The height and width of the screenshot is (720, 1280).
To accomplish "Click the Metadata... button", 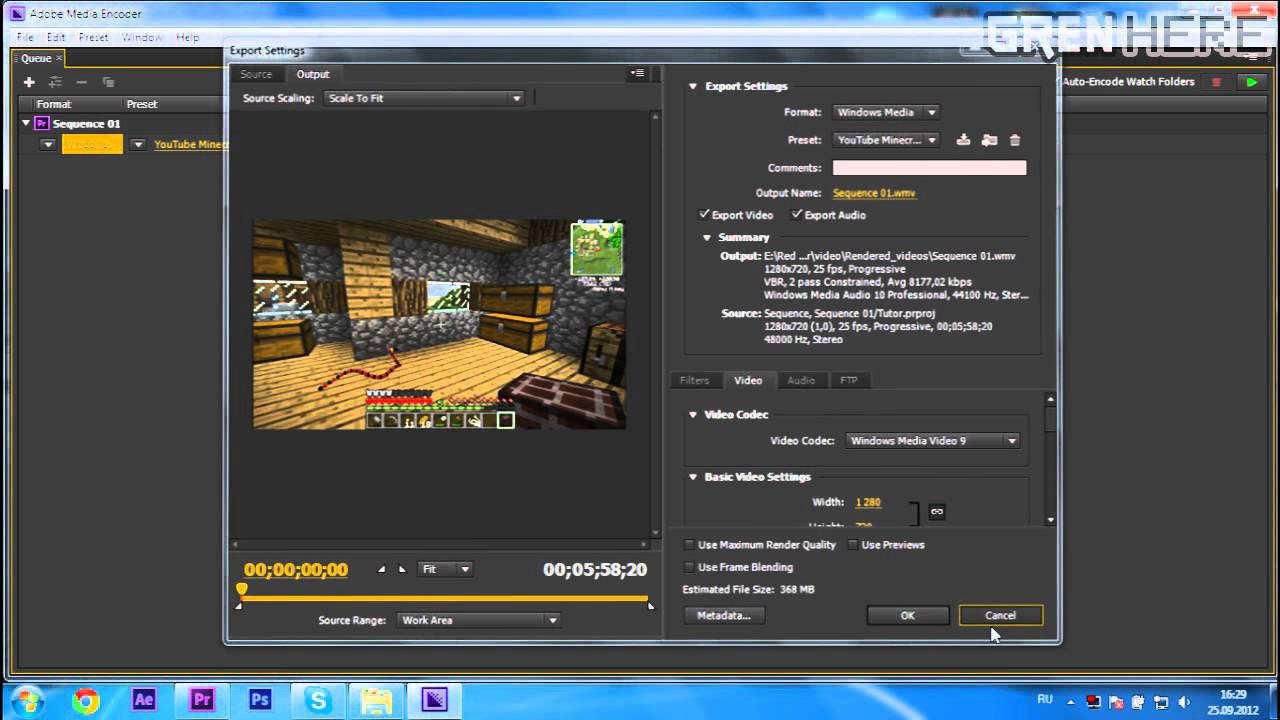I will (x=723, y=615).
